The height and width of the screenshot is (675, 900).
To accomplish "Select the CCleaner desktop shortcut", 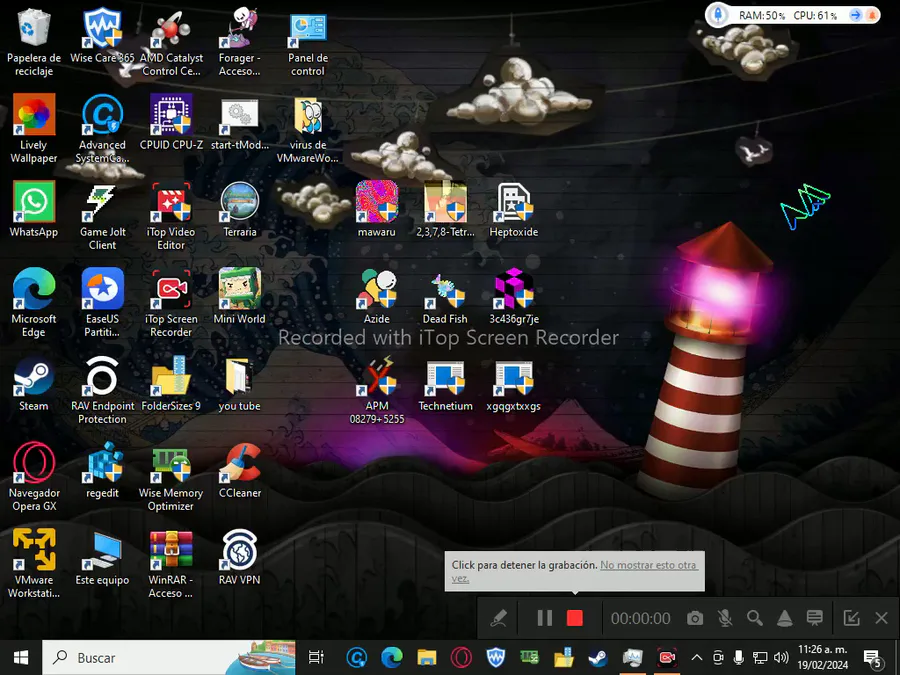I will (239, 470).
